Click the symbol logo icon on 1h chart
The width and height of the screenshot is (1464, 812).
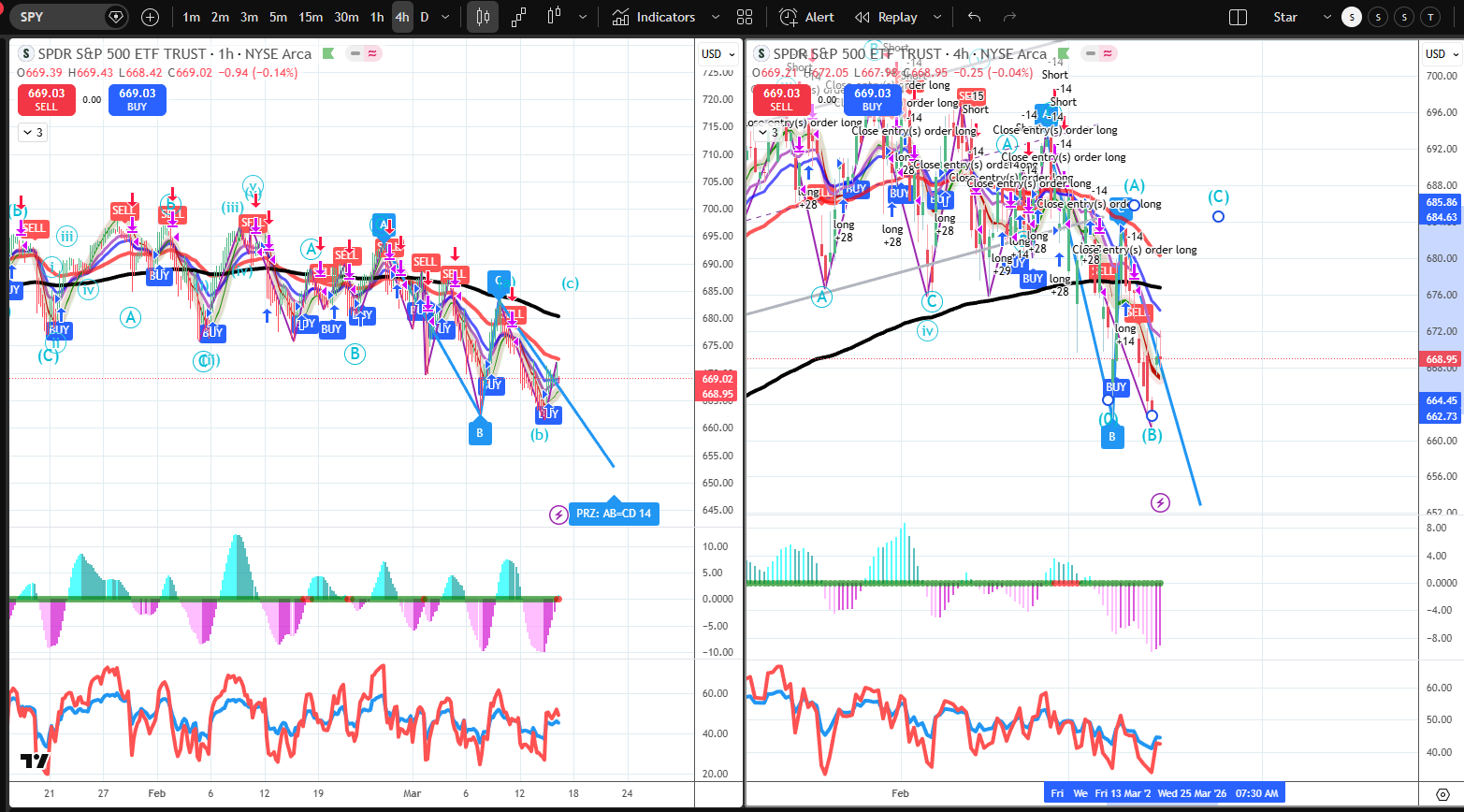tap(25, 54)
